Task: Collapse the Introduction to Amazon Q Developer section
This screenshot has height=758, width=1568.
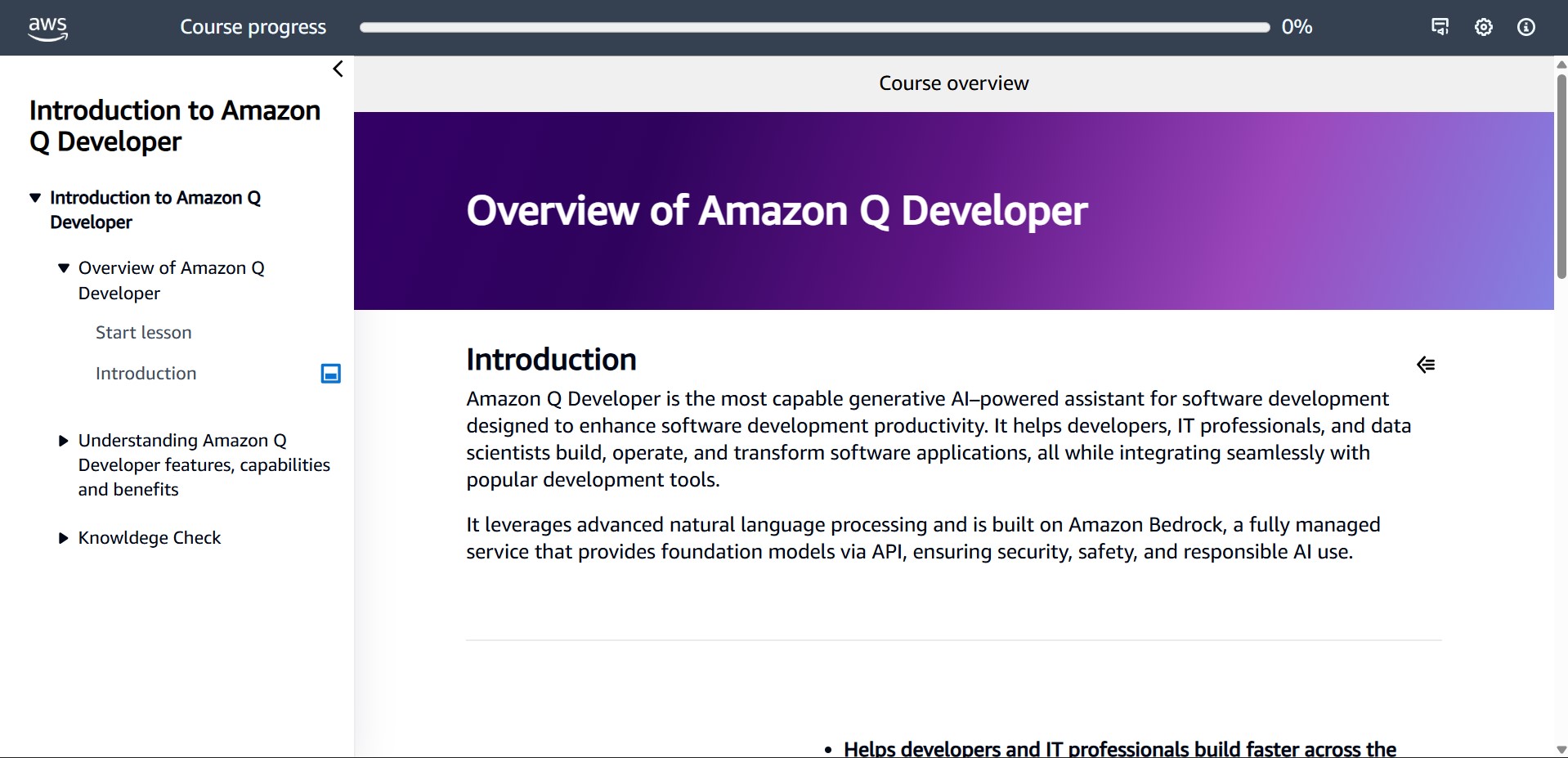Action: [x=34, y=196]
